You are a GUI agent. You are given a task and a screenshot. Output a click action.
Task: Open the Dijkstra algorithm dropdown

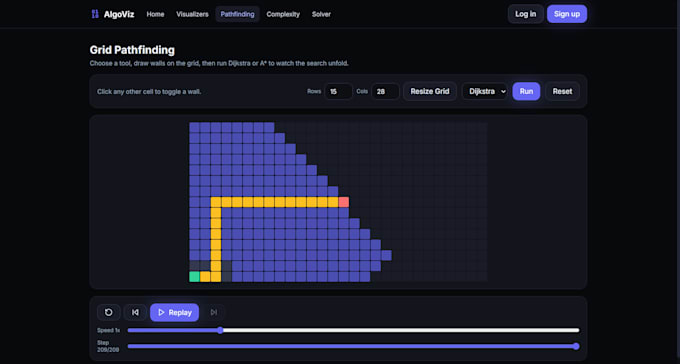pos(484,91)
